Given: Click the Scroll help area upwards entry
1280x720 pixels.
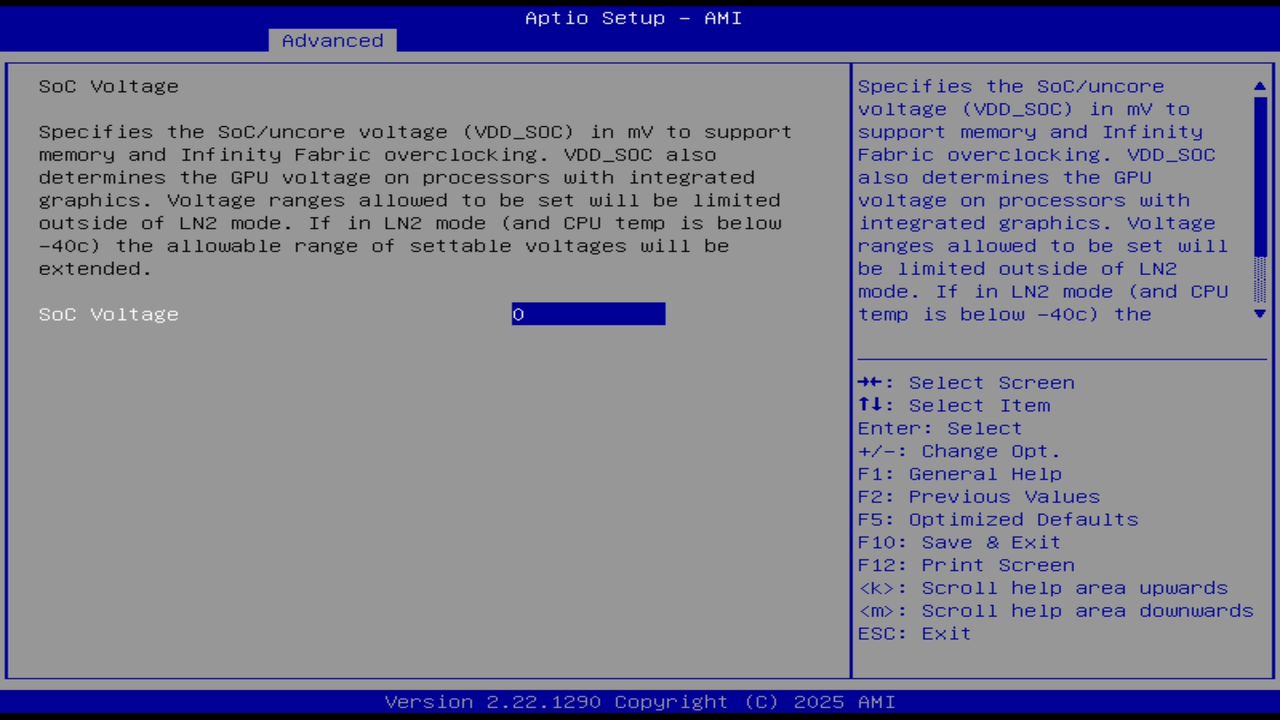Looking at the screenshot, I should point(1043,588).
